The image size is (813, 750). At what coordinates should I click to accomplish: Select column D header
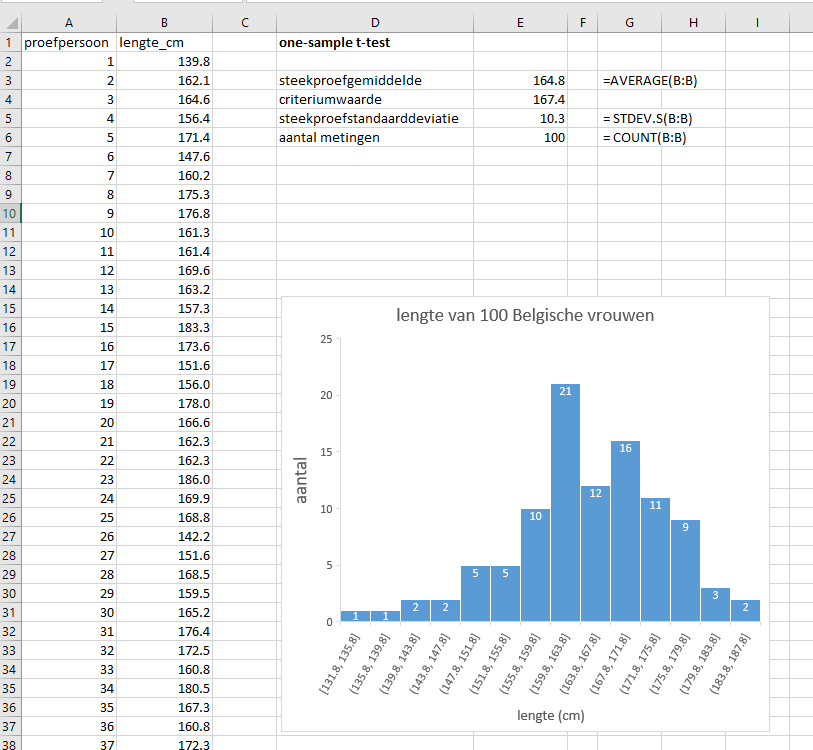(374, 22)
